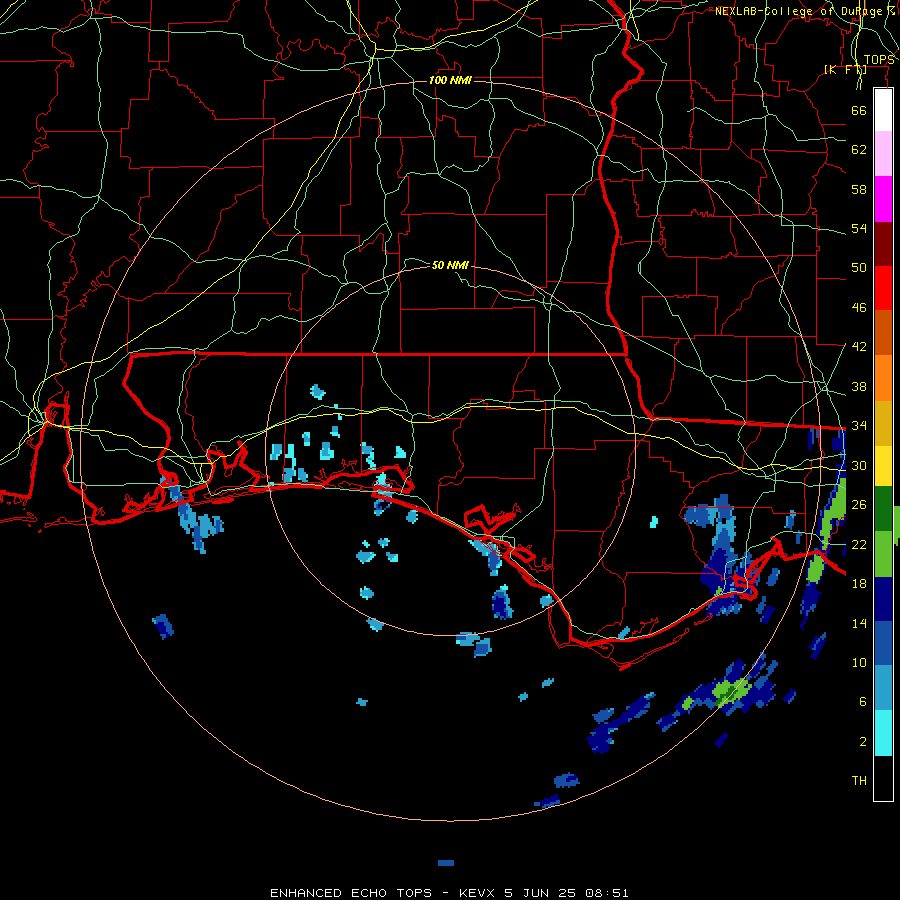The height and width of the screenshot is (900, 900).
Task: Choose the cyan legend swatch
Action: click(x=883, y=733)
